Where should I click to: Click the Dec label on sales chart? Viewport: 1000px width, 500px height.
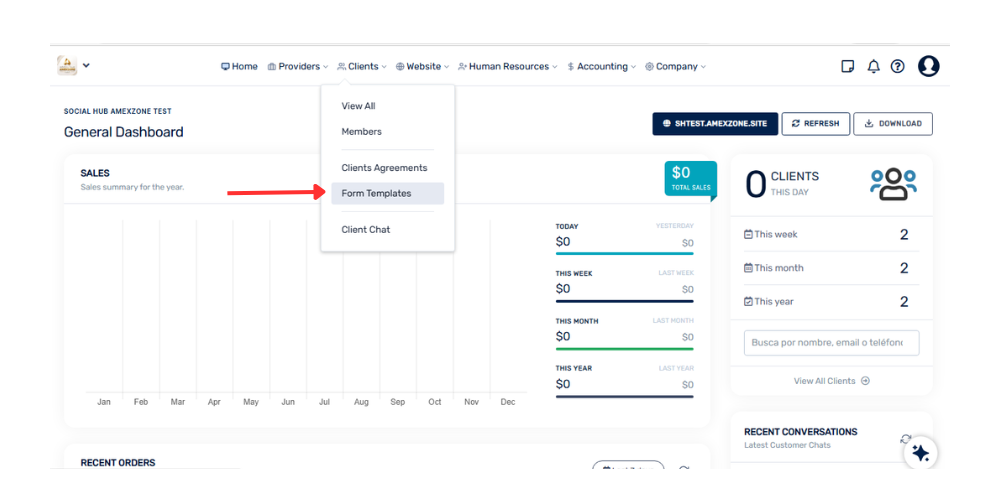(x=508, y=402)
